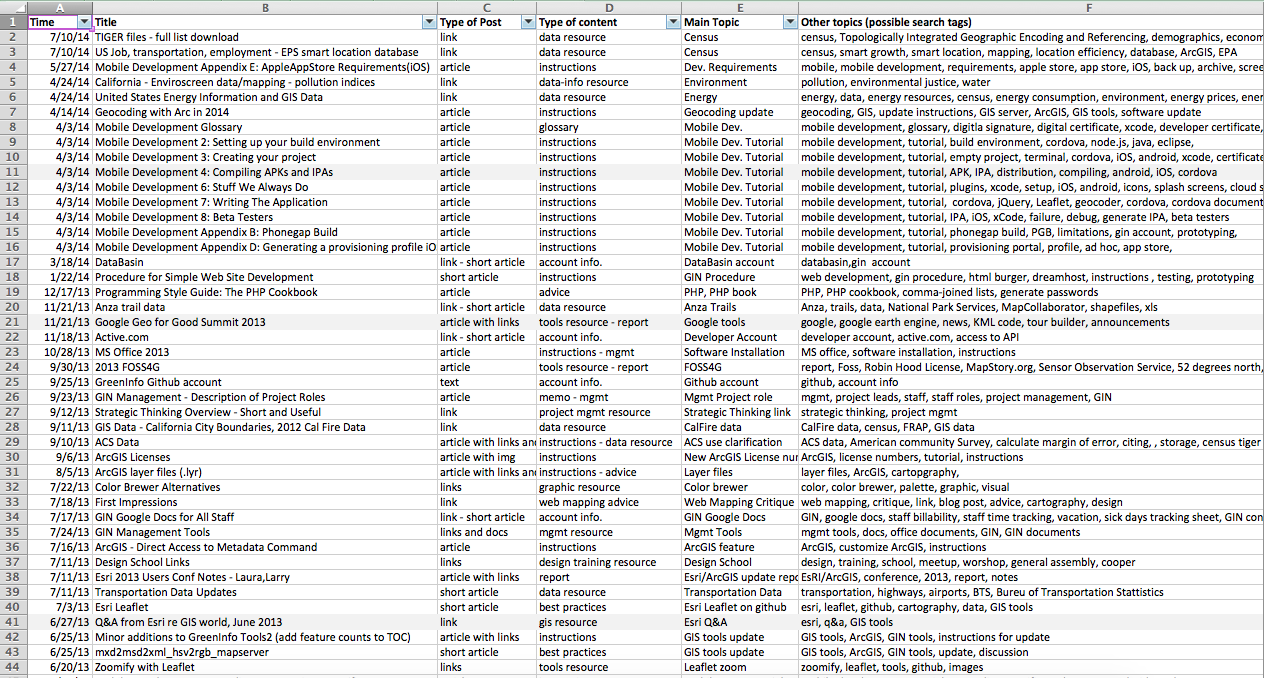Image resolution: width=1264 pixels, height=678 pixels.
Task: Click the 'Design School Links' cell
Action: point(265,562)
